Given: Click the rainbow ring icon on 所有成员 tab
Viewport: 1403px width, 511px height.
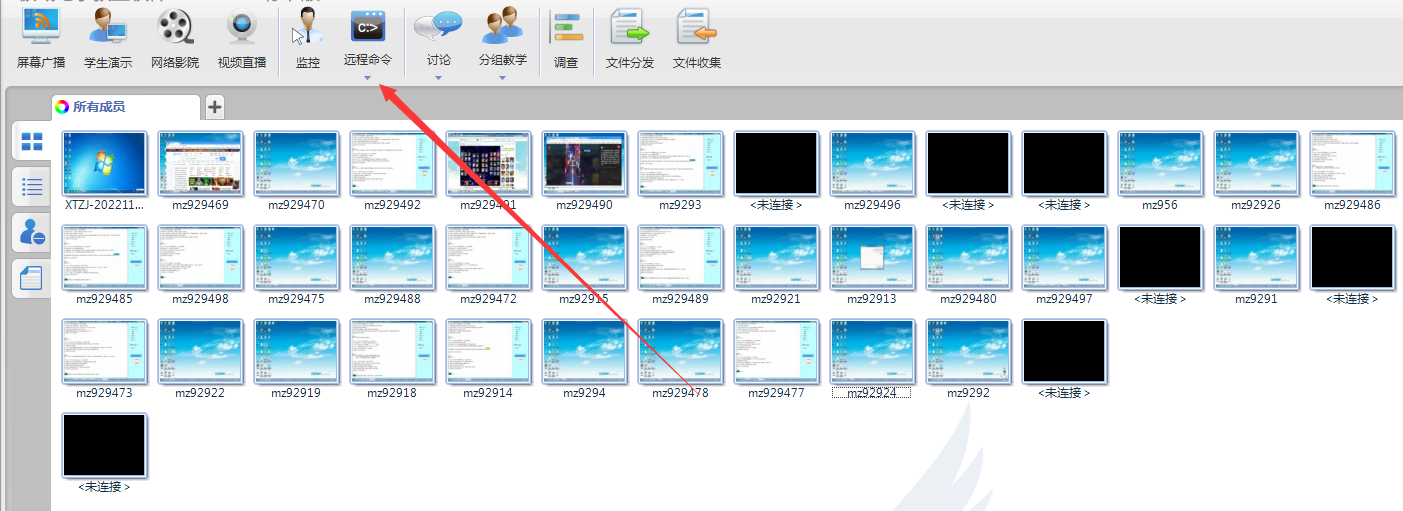Looking at the screenshot, I should coord(62,107).
